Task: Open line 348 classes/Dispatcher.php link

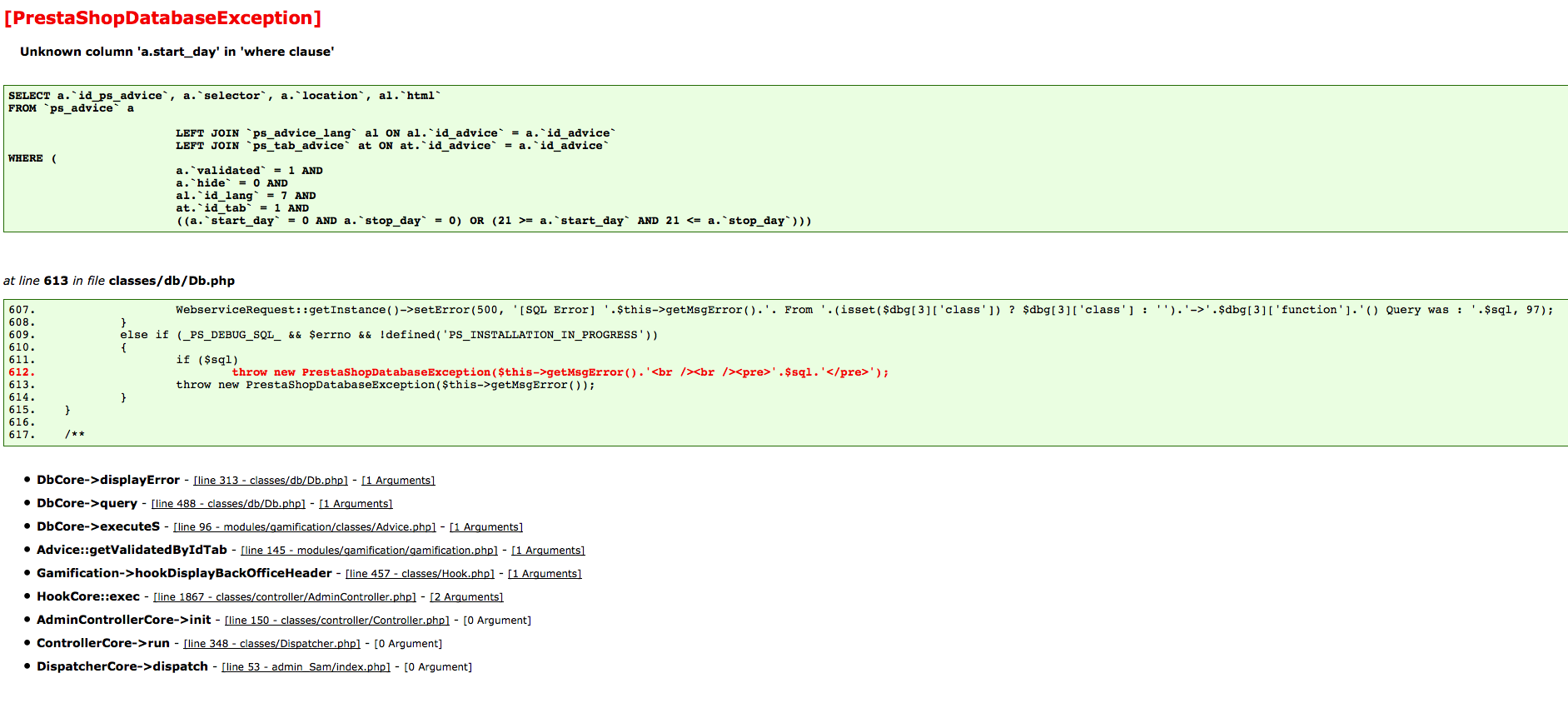Action: coord(271,644)
